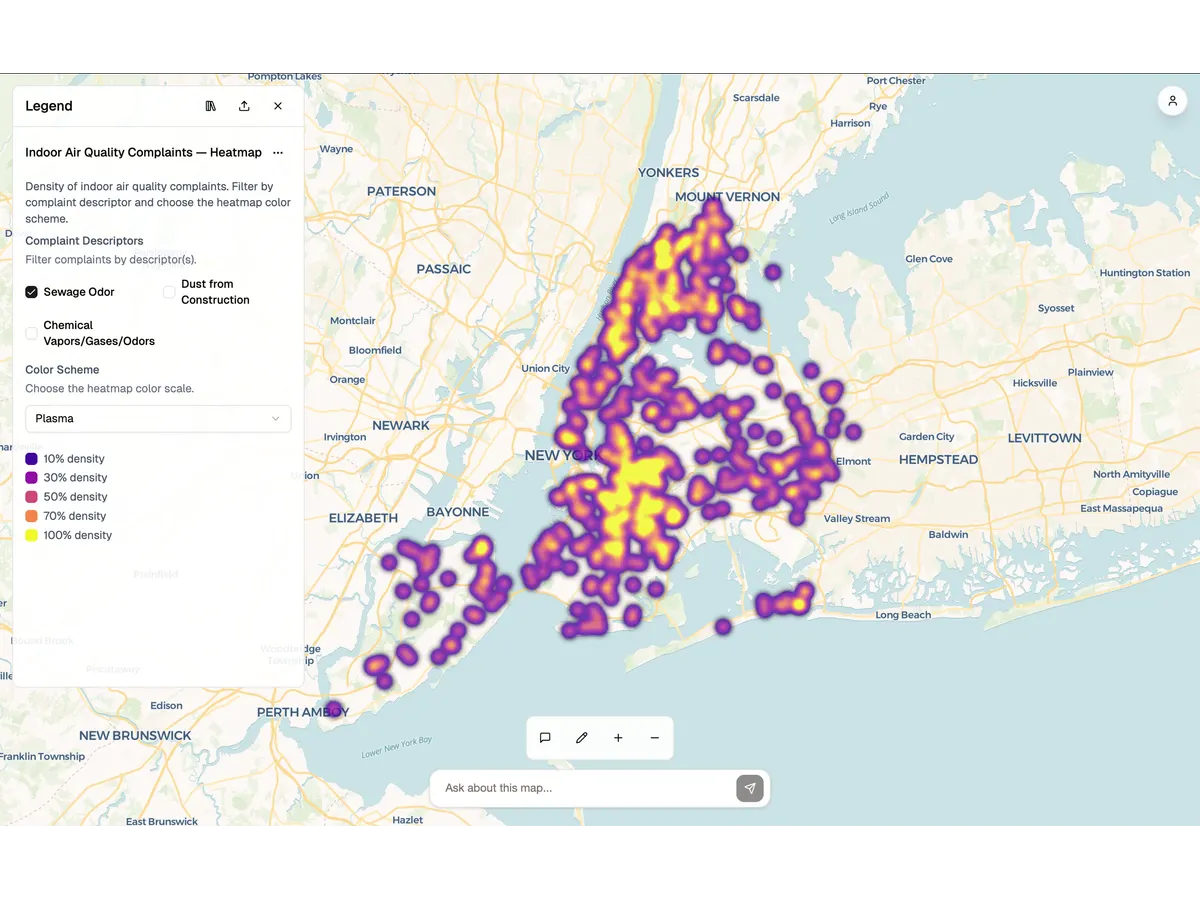Zoom out with the minus icon

(x=655, y=738)
